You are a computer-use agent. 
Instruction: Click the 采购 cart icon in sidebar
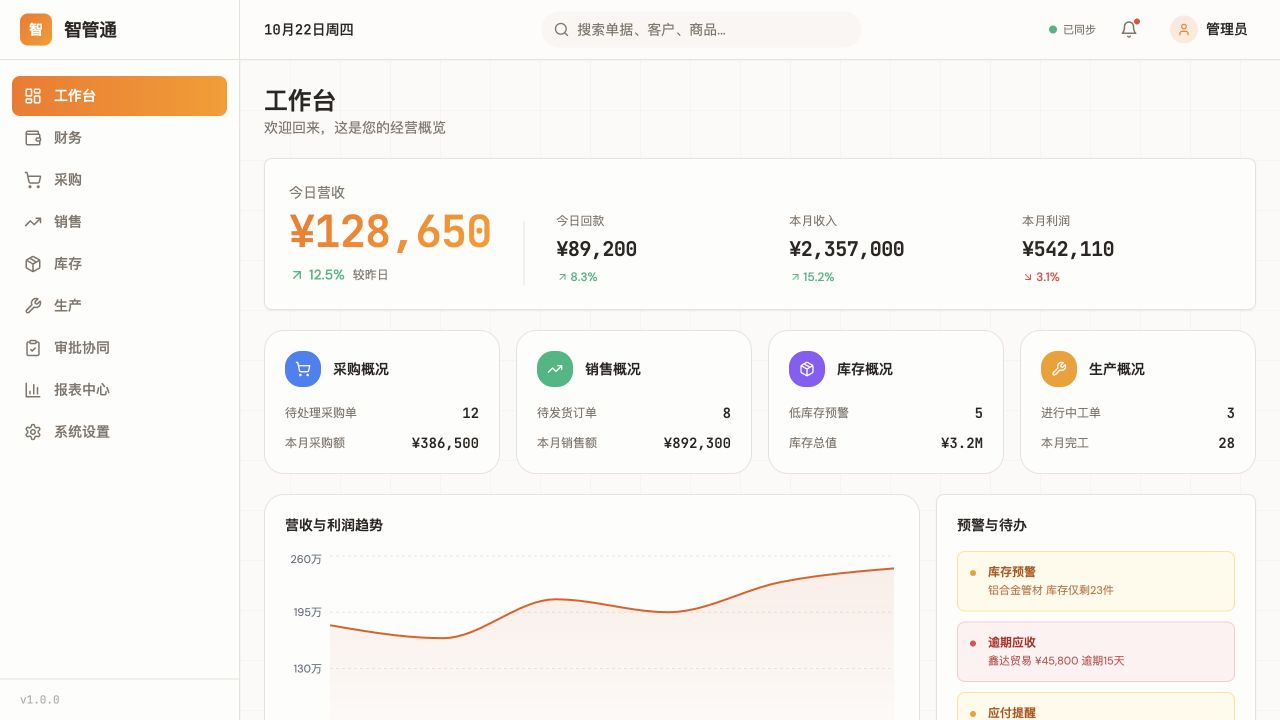tap(33, 180)
